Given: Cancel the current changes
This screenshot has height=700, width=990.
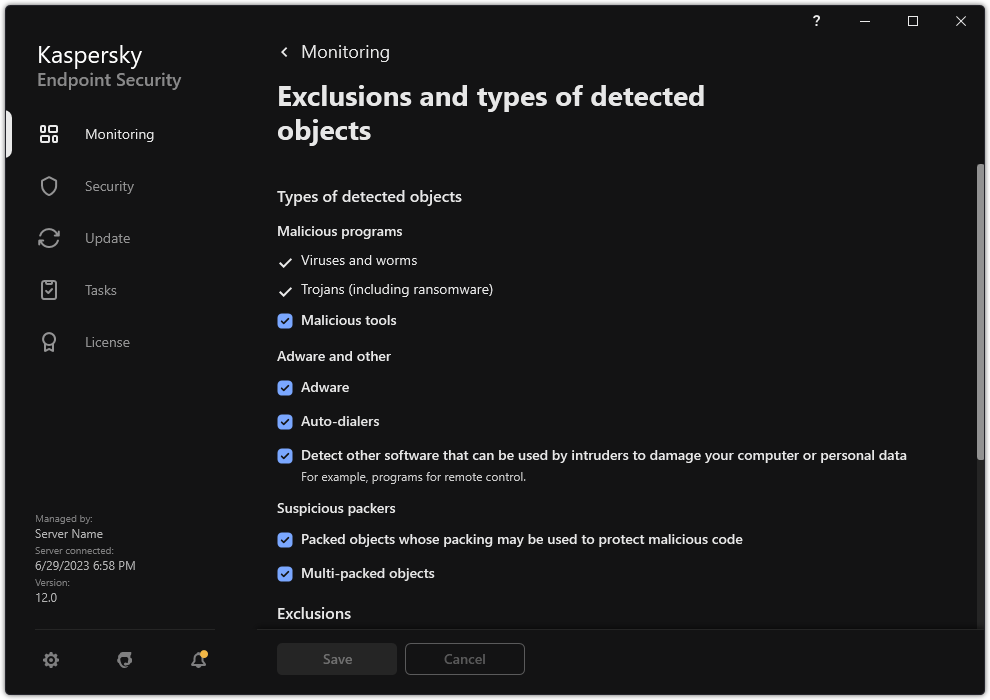Looking at the screenshot, I should [x=464, y=659].
